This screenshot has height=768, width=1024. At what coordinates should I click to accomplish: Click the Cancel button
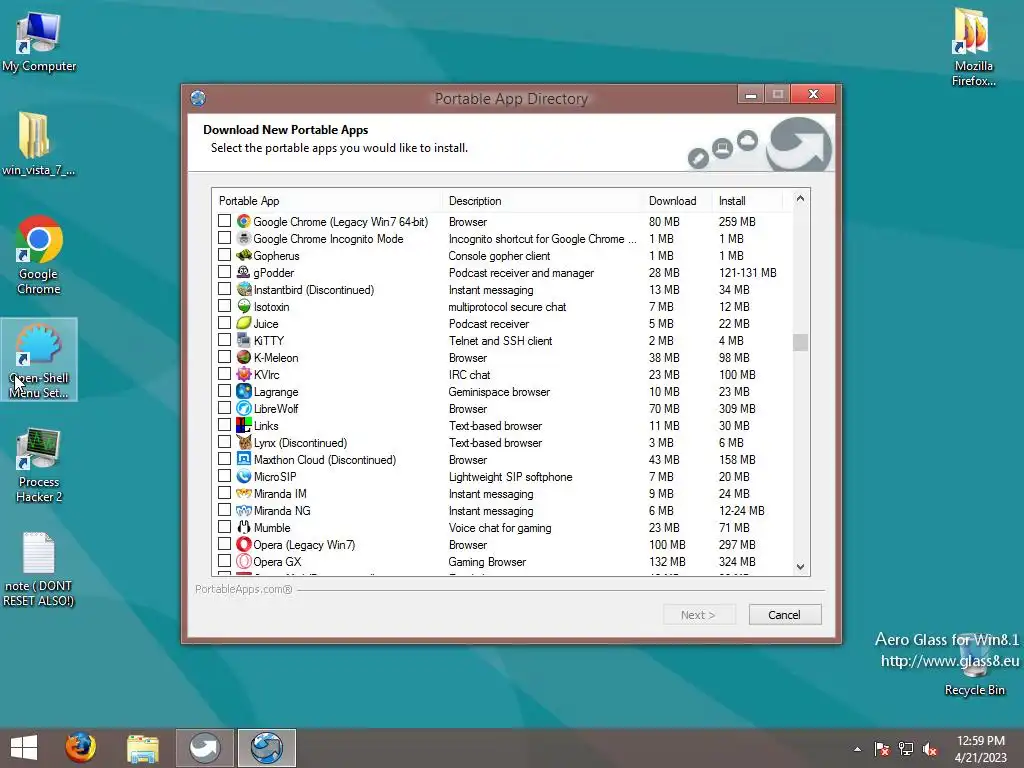(784, 615)
